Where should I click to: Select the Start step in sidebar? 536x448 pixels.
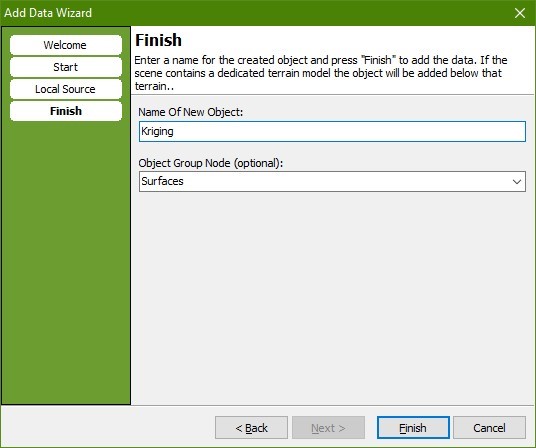coord(66,67)
